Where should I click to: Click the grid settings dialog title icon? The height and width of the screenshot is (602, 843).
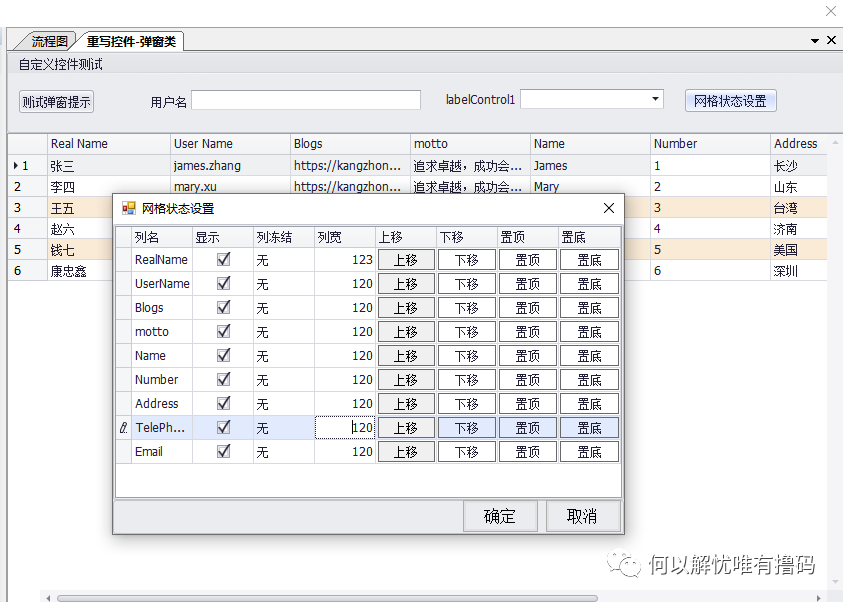128,209
